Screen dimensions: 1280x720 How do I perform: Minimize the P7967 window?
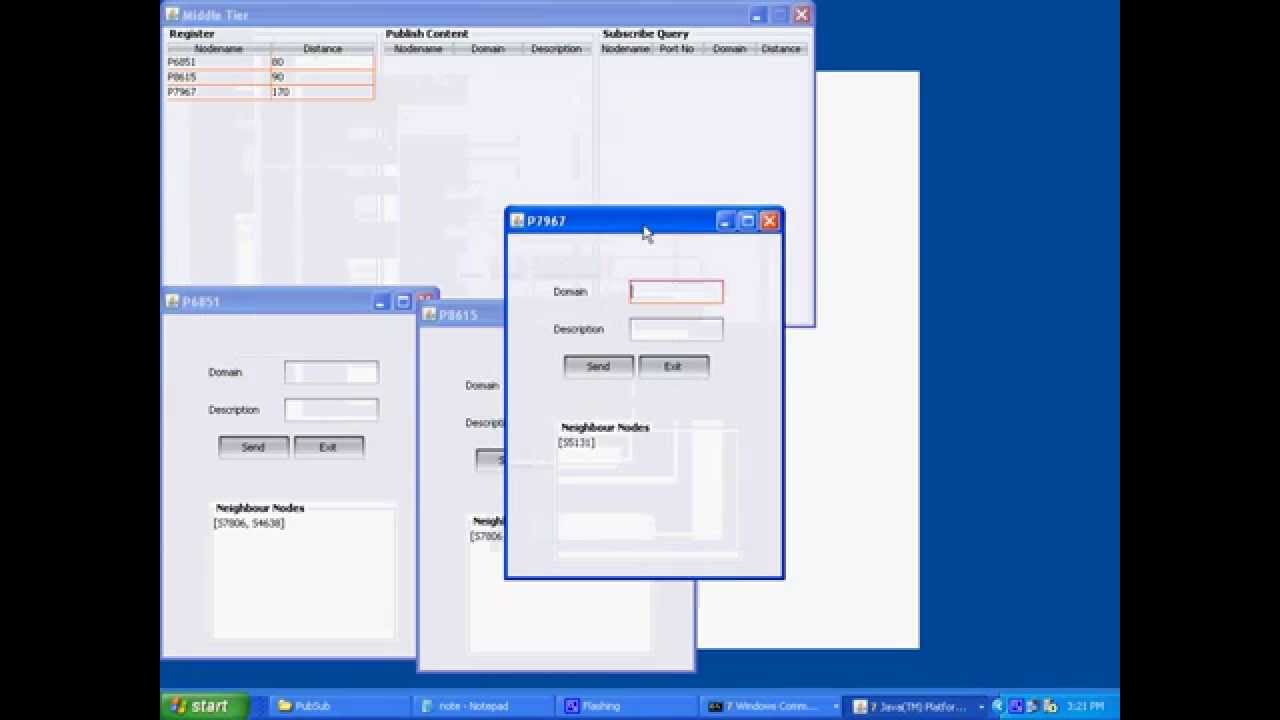[x=725, y=221]
